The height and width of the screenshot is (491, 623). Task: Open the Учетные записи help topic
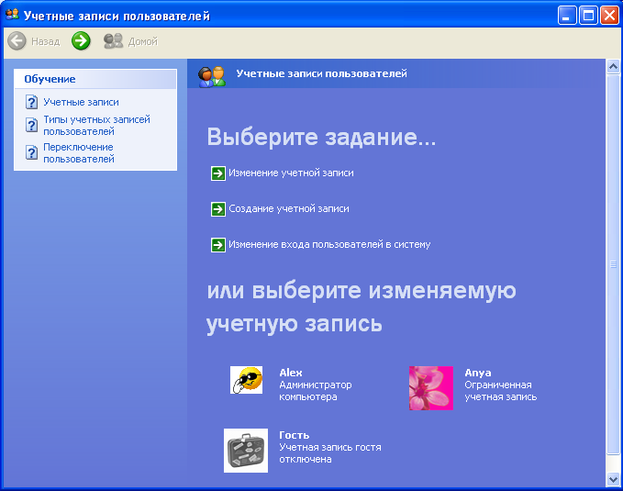(81, 102)
